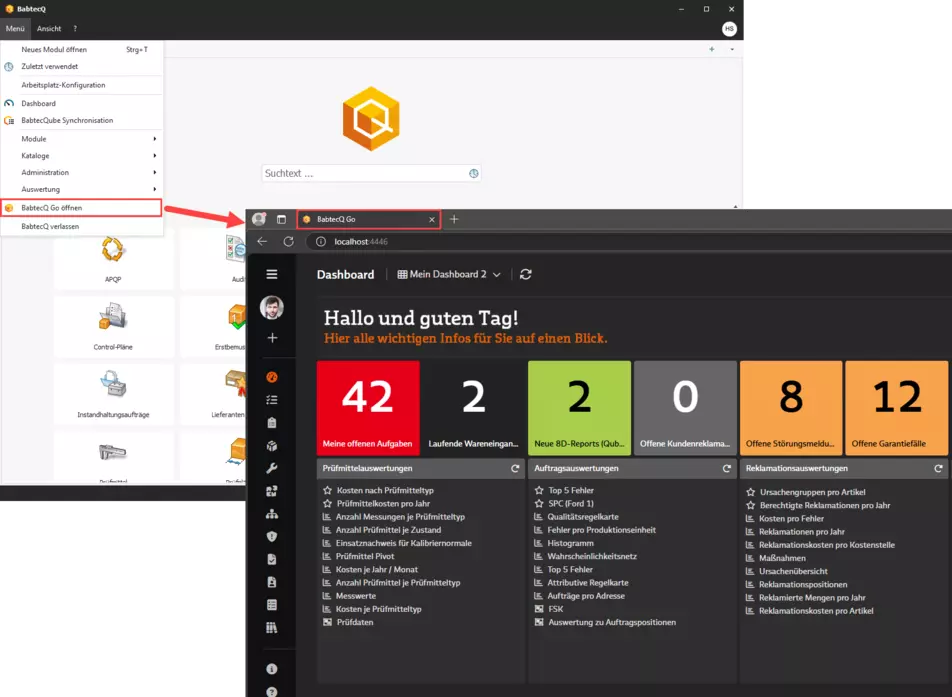
Task: Select the orange dashboard gauge sidebar icon
Action: pyautogui.click(x=272, y=377)
